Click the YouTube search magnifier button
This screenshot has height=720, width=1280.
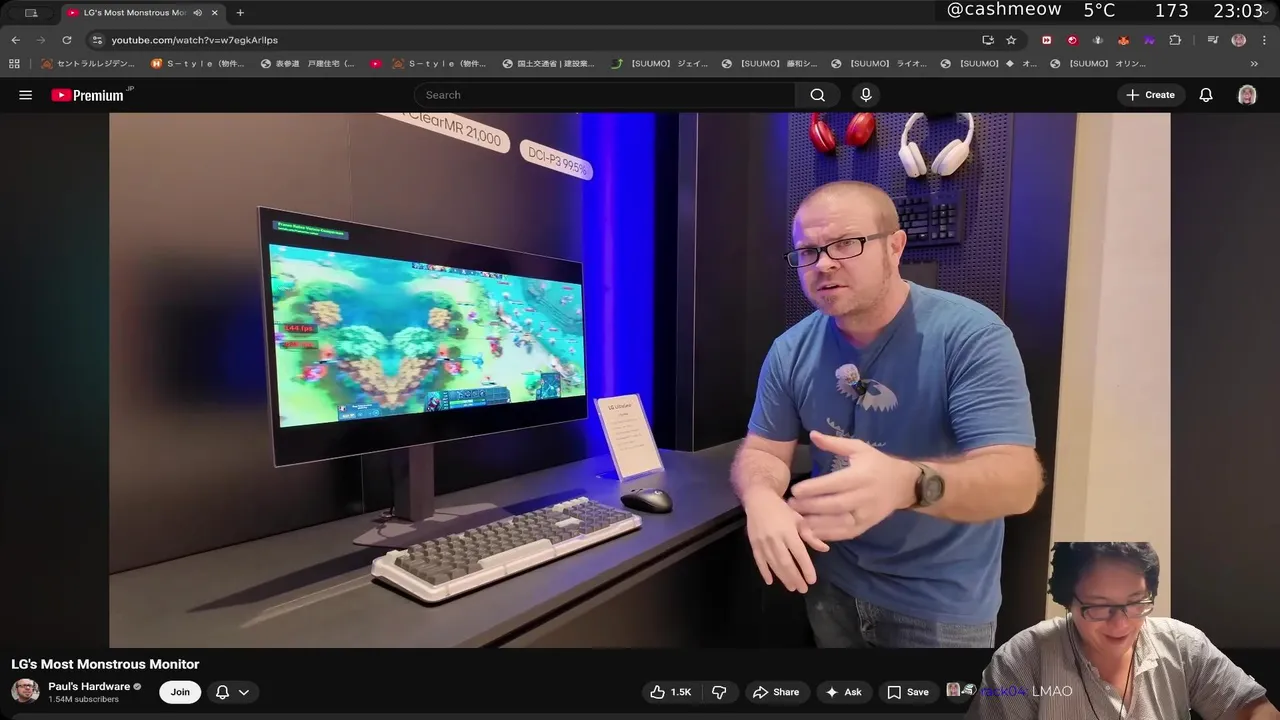click(x=818, y=95)
